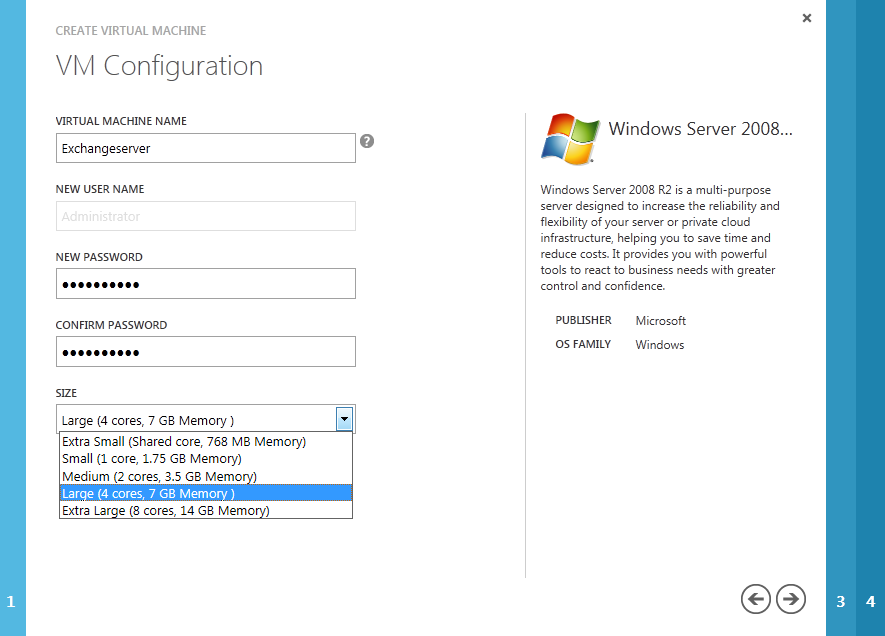Click the help question mark icon
885x636 pixels.
[x=367, y=141]
